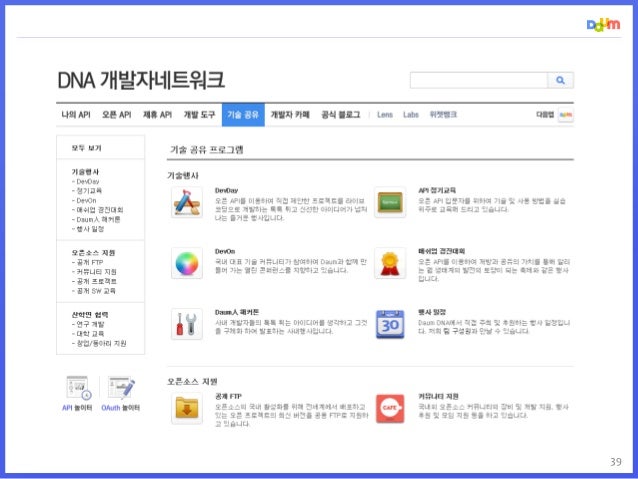
Task: Click the DNA 개발자네트워크 title
Action: tap(141, 80)
